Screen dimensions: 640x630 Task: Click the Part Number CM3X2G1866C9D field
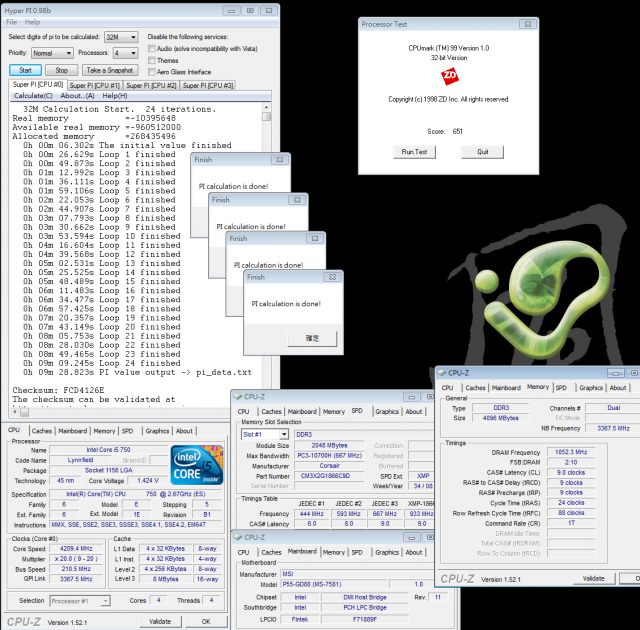click(330, 476)
